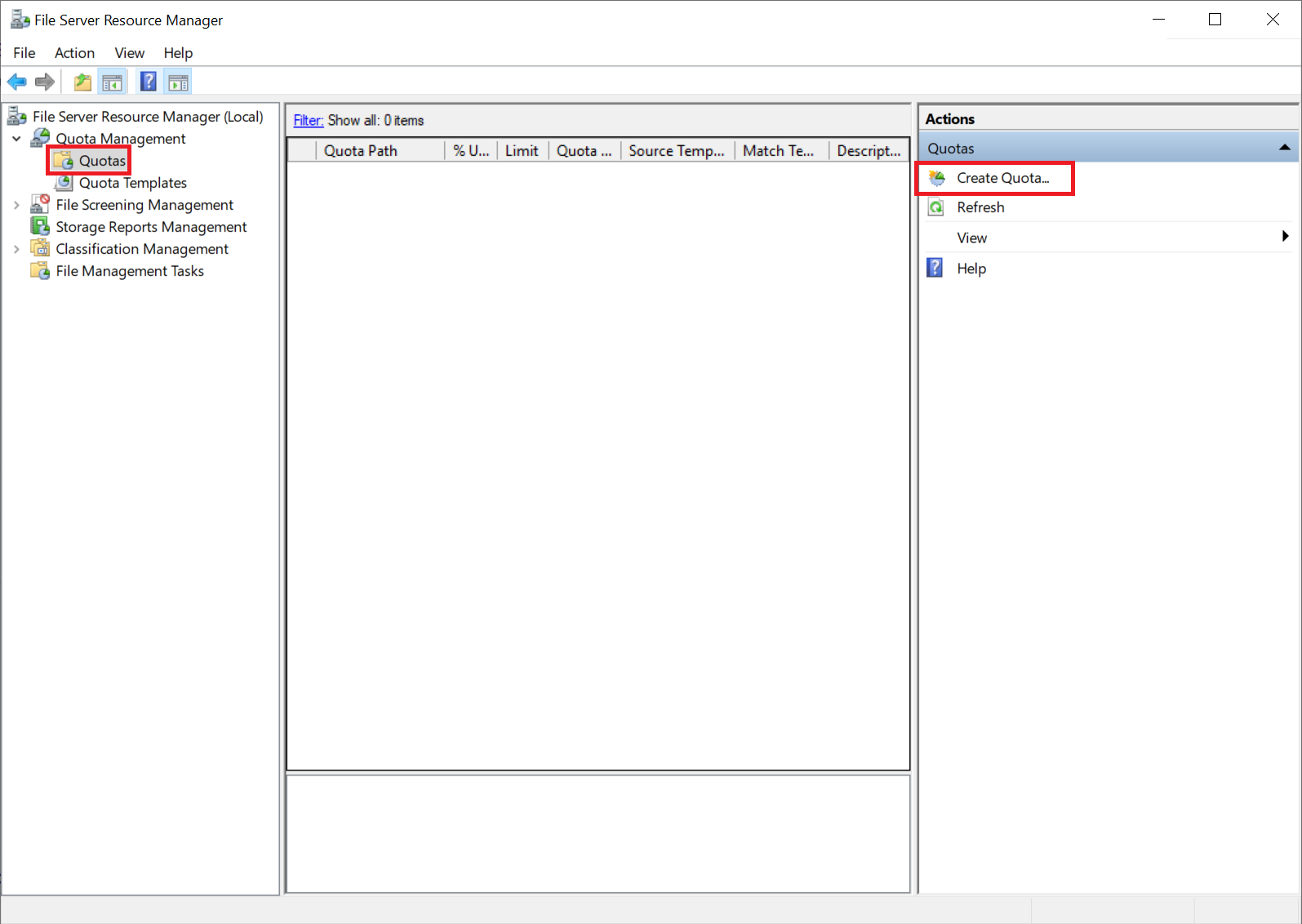Viewport: 1302px width, 924px height.
Task: Sort by Quota Path column header
Action: point(380,150)
